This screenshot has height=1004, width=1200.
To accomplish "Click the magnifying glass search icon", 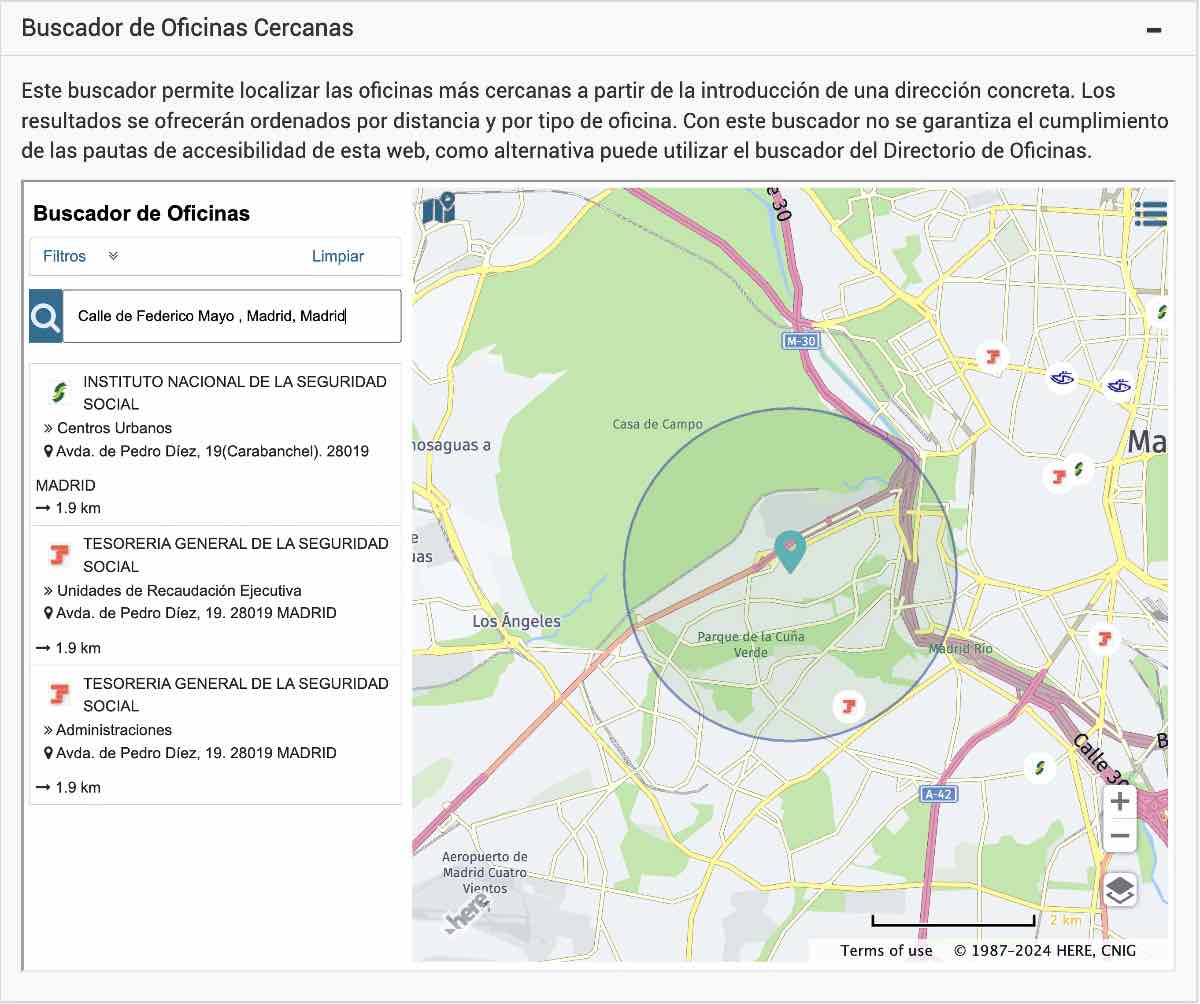I will coord(46,317).
